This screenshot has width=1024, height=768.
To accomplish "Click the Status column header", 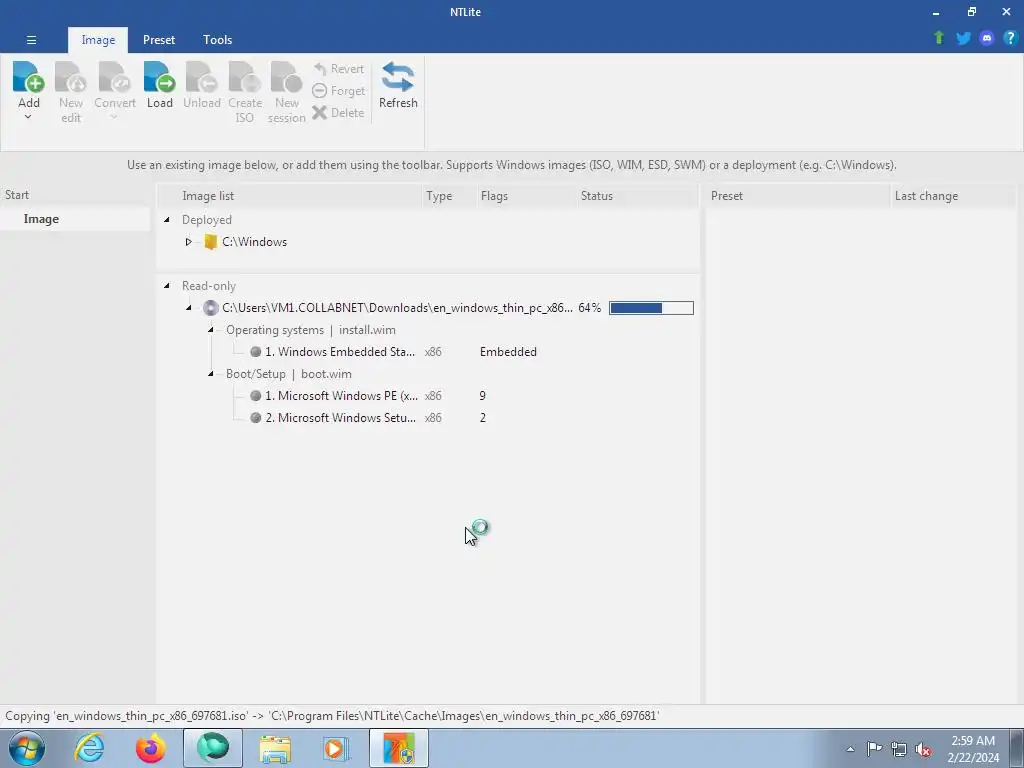I will coord(637,196).
